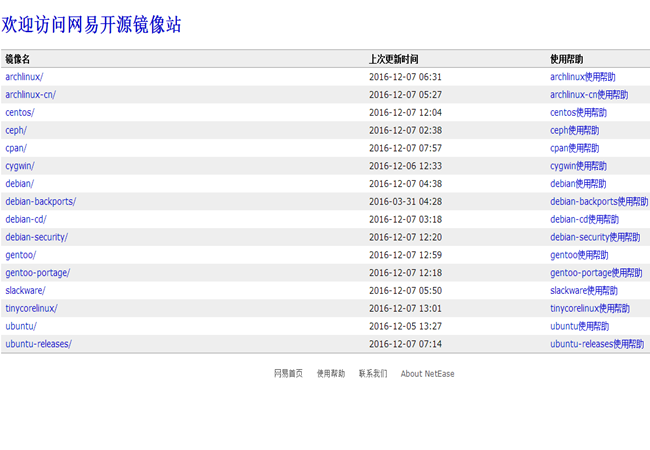Image resolution: width=650 pixels, height=450 pixels.
Task: View cpan使用帮助 help page
Action: tap(575, 148)
